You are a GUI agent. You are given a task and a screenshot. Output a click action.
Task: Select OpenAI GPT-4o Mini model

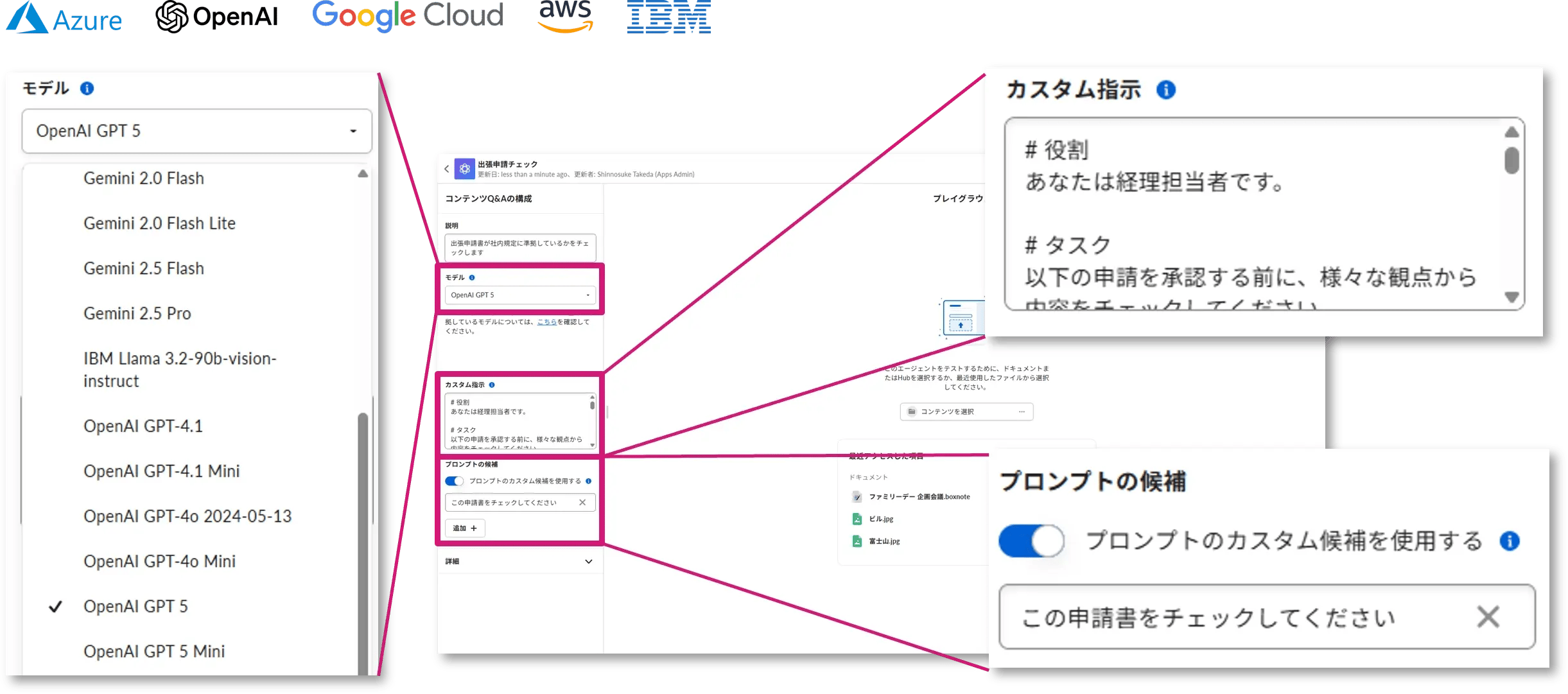(x=159, y=560)
